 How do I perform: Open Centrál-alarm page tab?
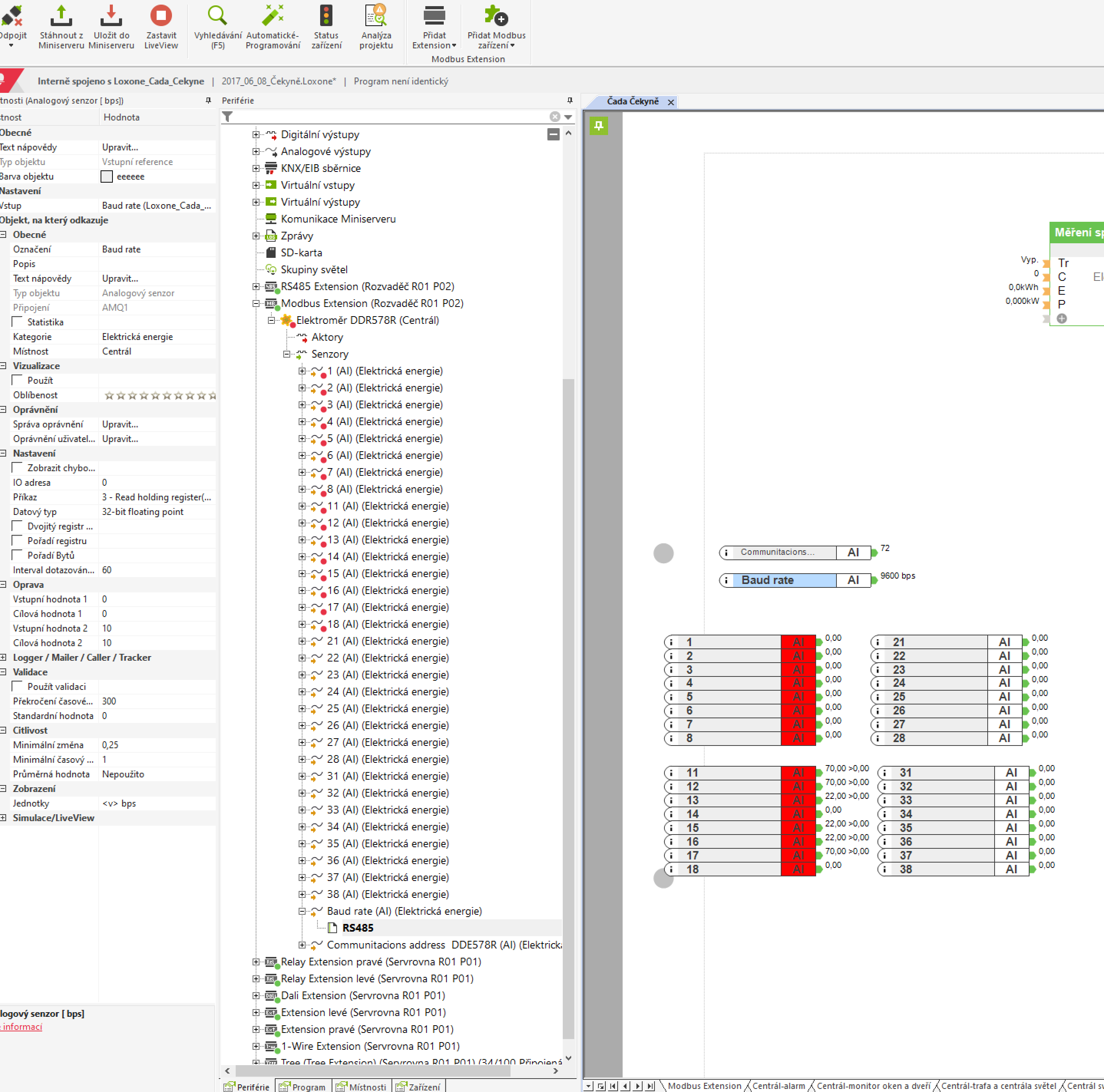click(778, 1086)
